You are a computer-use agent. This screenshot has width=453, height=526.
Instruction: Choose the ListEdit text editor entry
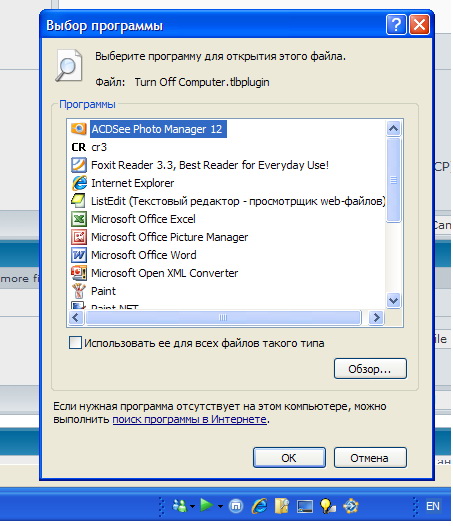click(x=238, y=201)
